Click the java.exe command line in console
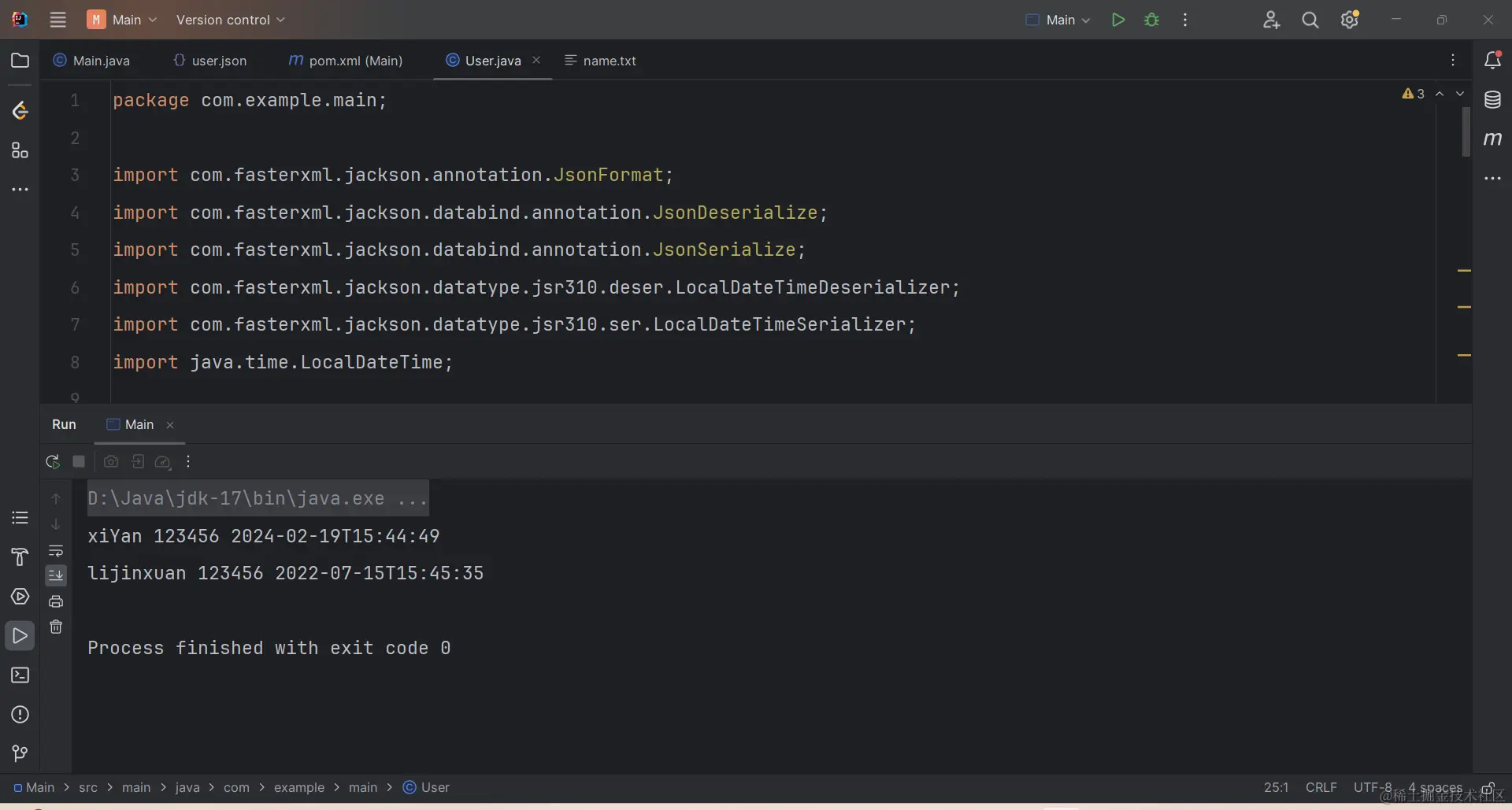This screenshot has height=810, width=1512. pyautogui.click(x=258, y=498)
